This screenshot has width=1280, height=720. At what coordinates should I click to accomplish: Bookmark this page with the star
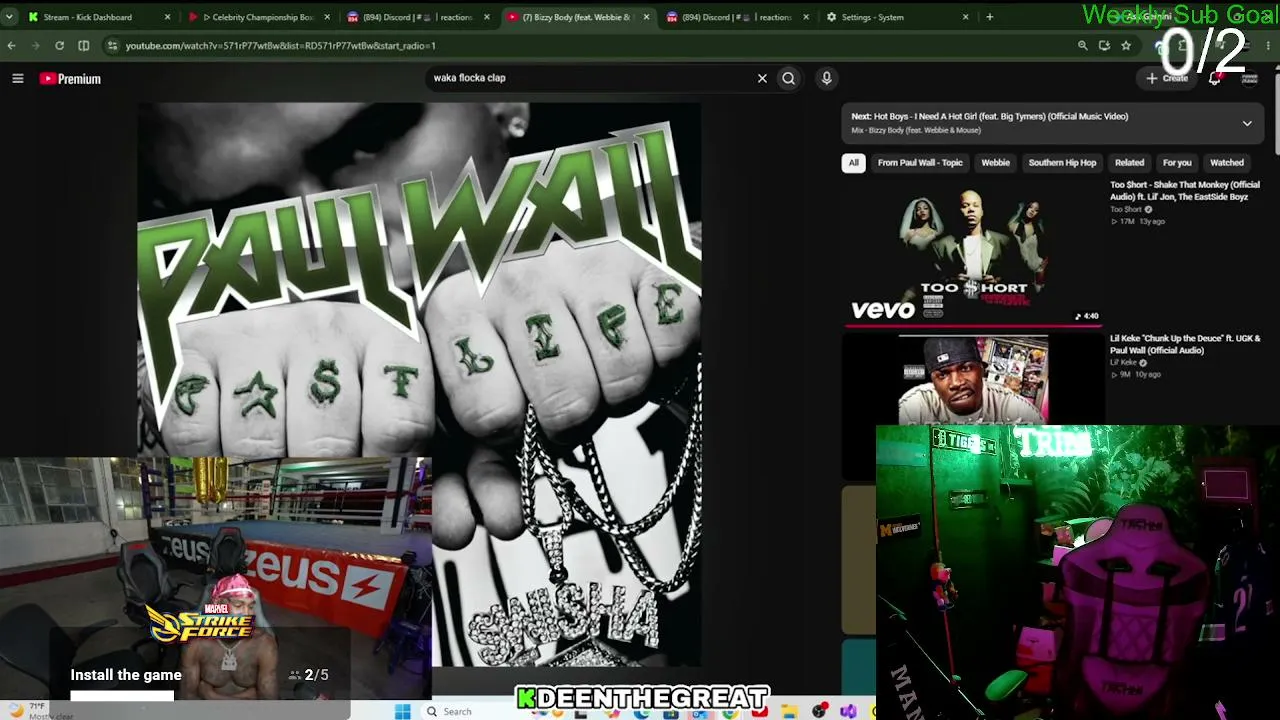pyautogui.click(x=1126, y=45)
